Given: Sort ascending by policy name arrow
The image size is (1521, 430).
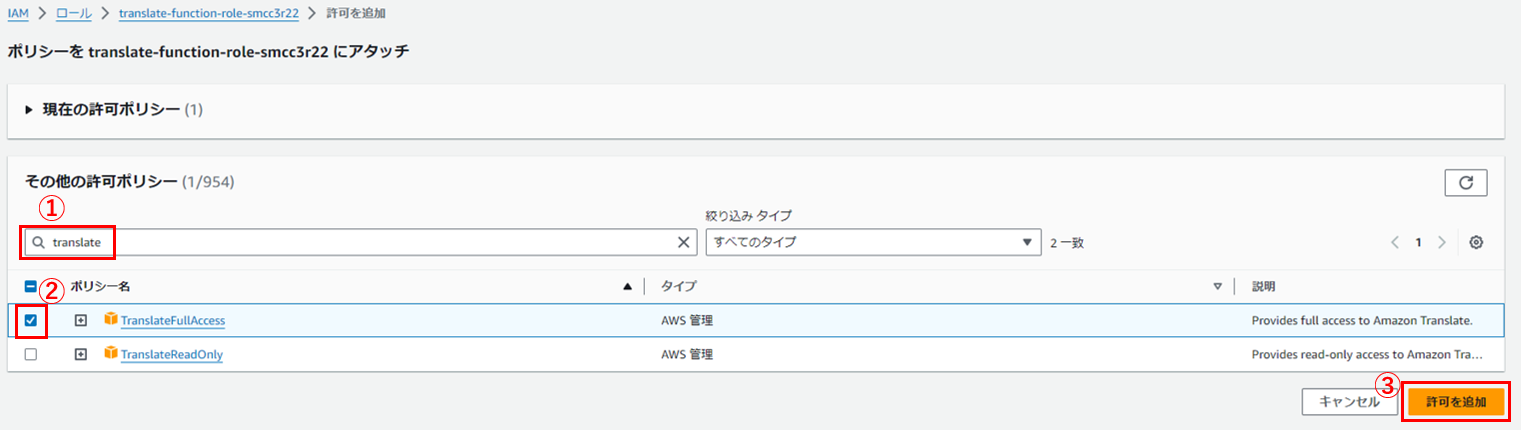Looking at the screenshot, I should click(627, 287).
